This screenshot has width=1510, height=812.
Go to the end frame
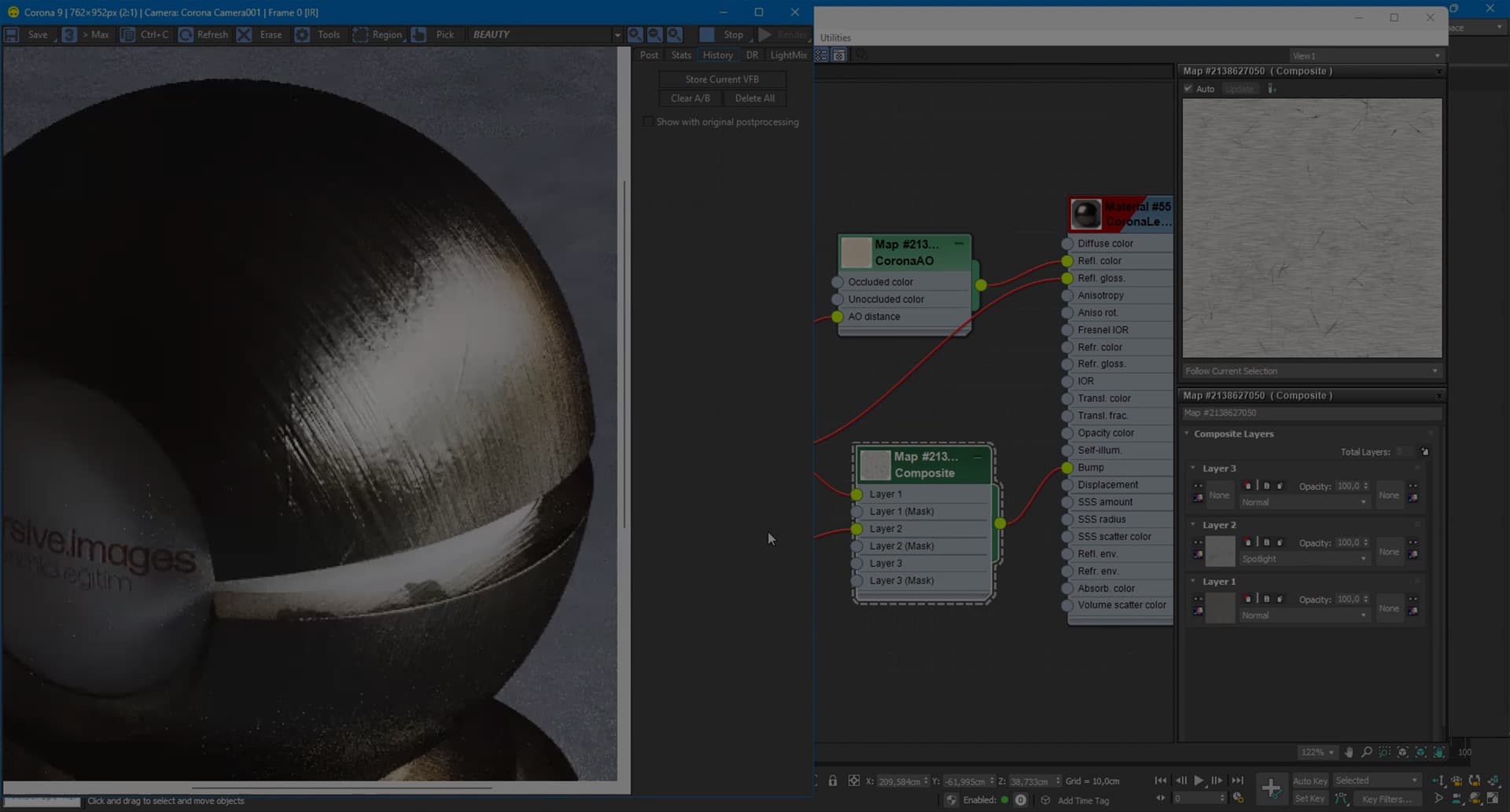pos(1237,781)
